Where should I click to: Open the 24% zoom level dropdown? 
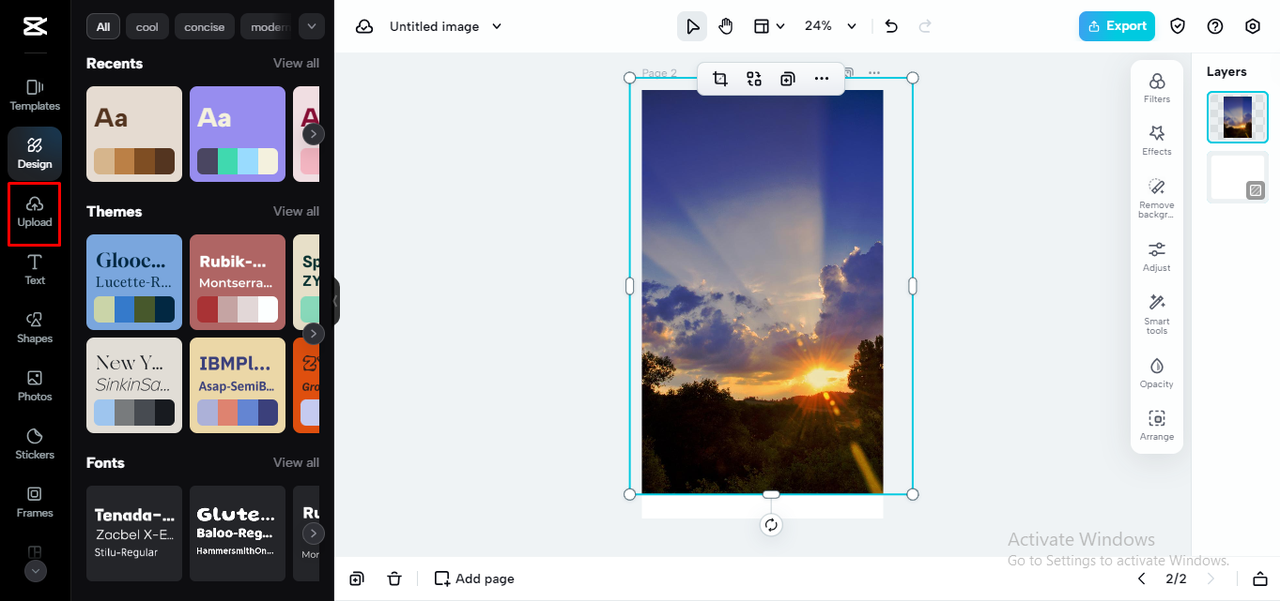[831, 26]
